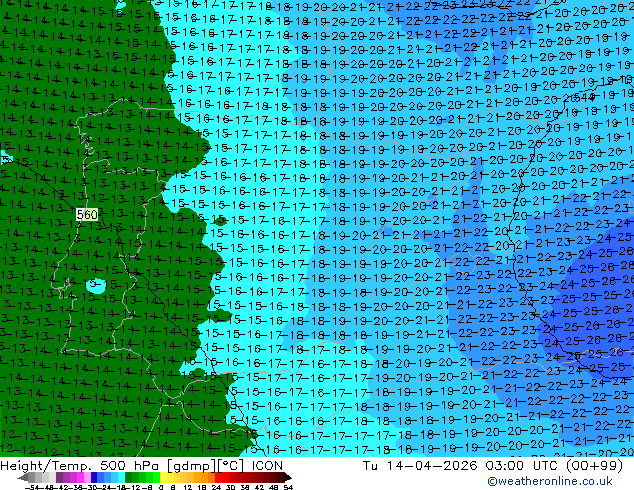Click the left arrow end of color scale
Screen dimensions: 634x490
[23, 477]
